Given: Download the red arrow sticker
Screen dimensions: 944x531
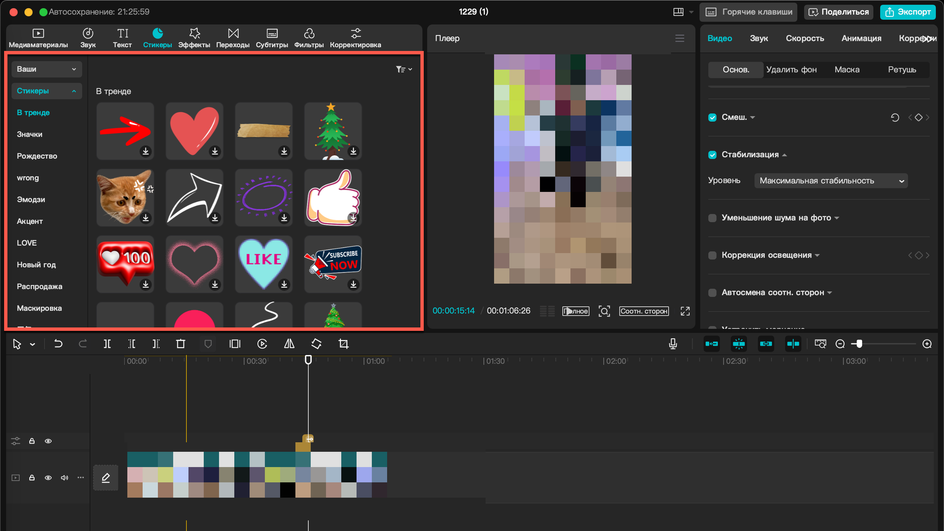Looking at the screenshot, I should 146,152.
